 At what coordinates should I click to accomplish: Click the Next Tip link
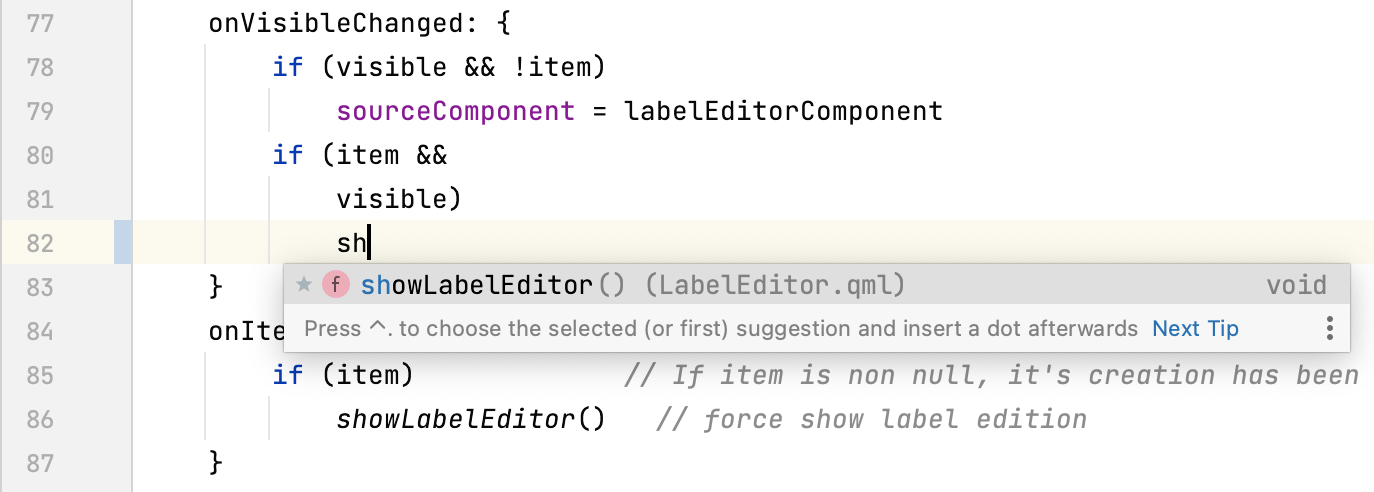pos(1195,328)
